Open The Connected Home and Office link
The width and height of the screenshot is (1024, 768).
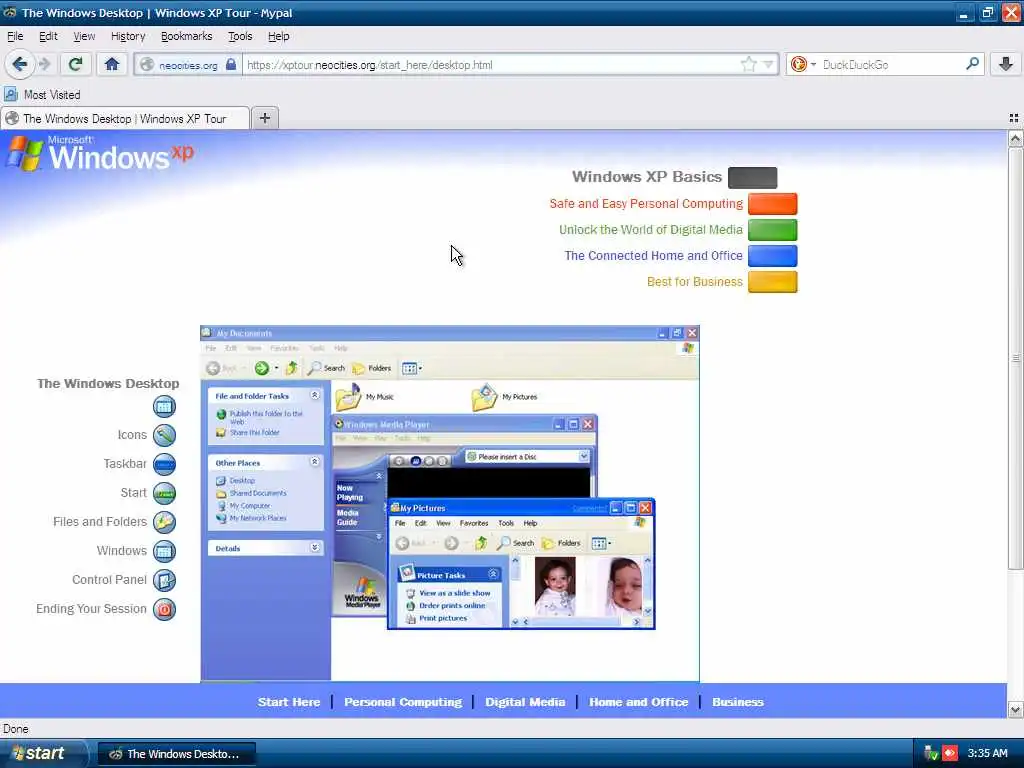point(653,256)
